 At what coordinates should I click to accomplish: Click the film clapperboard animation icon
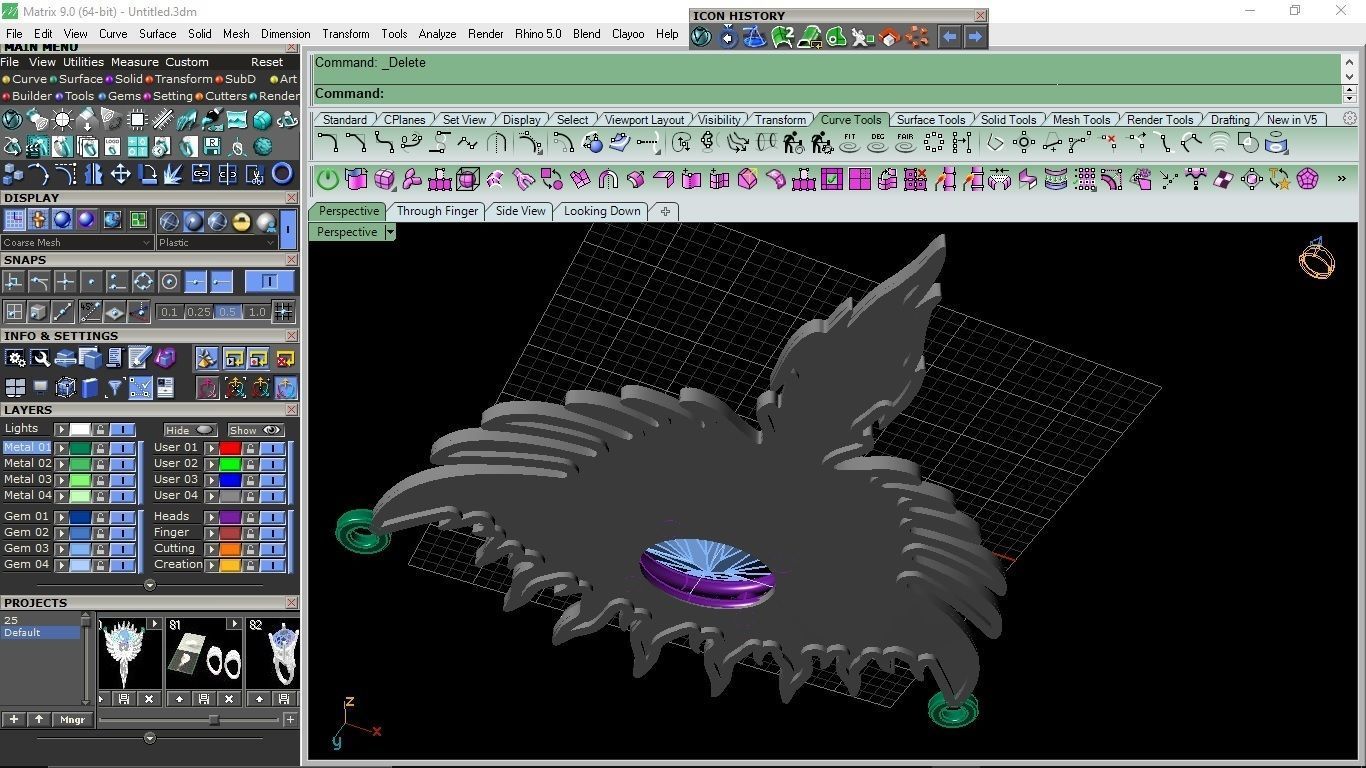pos(36,146)
